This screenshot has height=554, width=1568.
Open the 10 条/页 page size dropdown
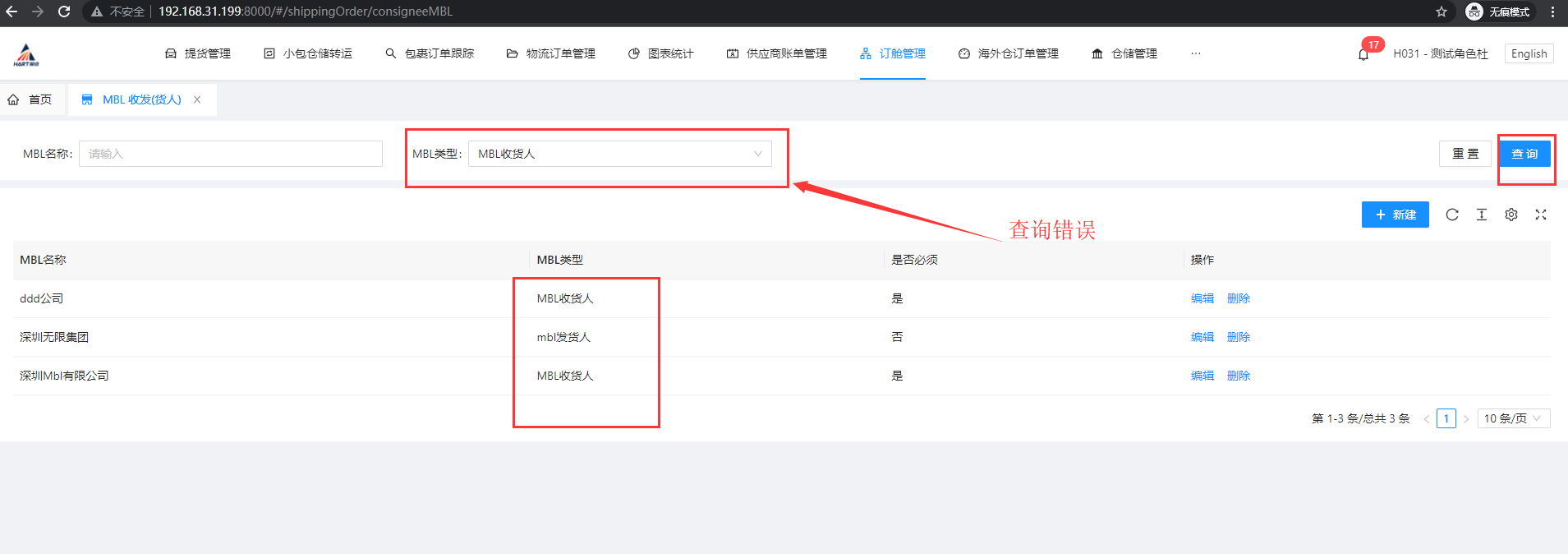point(1513,418)
